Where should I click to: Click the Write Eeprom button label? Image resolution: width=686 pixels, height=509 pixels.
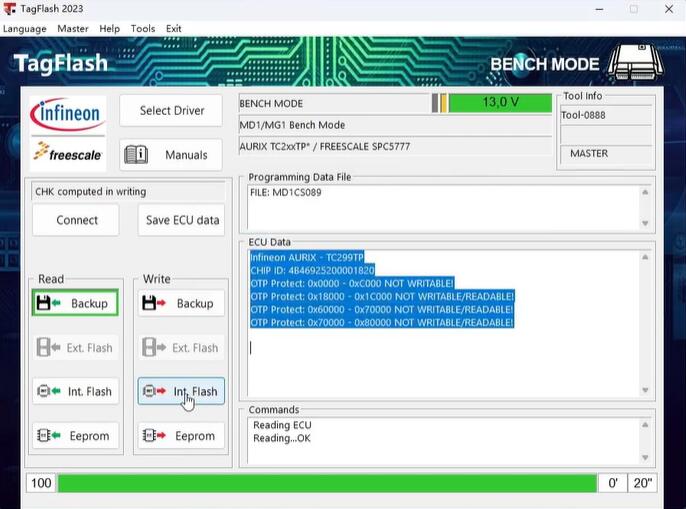click(195, 436)
